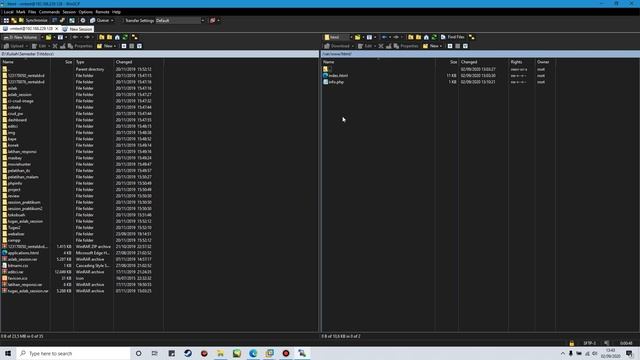Screen dimensions: 640x360
Task: Open the Remote menu
Action: tap(102, 12)
